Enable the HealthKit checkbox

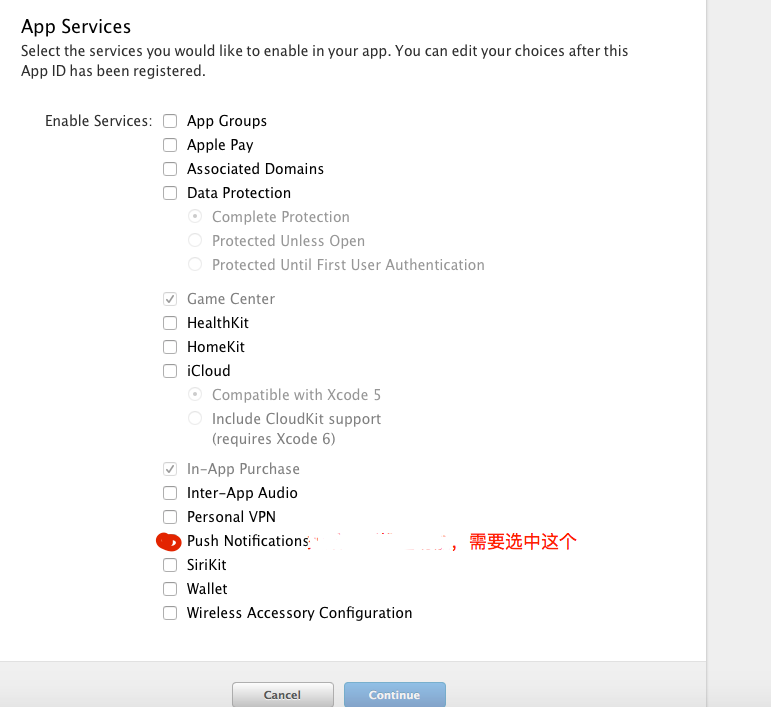170,323
